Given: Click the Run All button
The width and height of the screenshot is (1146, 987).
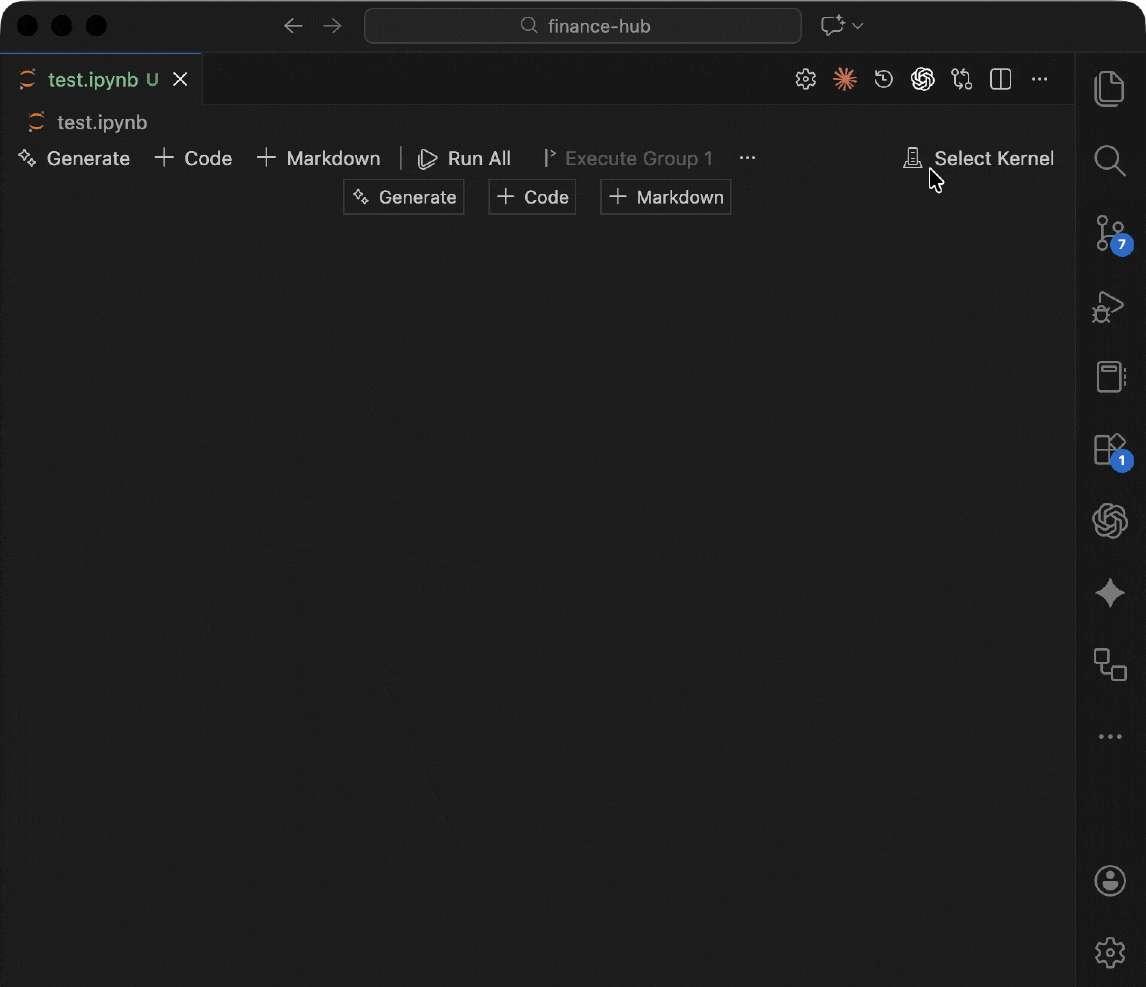Looking at the screenshot, I should pyautogui.click(x=465, y=158).
